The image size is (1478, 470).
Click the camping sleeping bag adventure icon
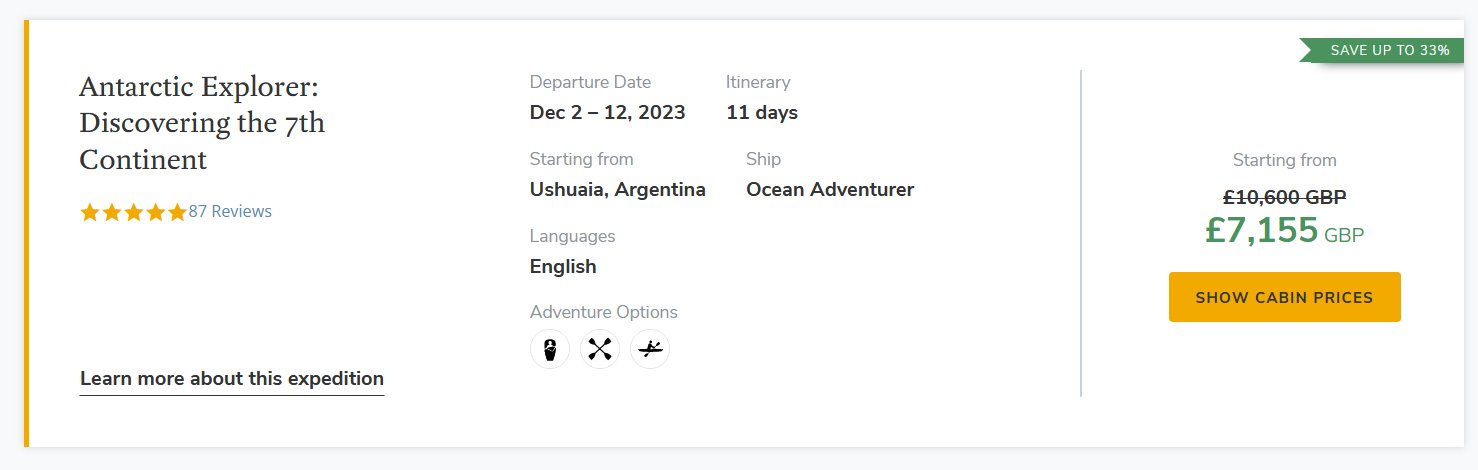(x=549, y=349)
